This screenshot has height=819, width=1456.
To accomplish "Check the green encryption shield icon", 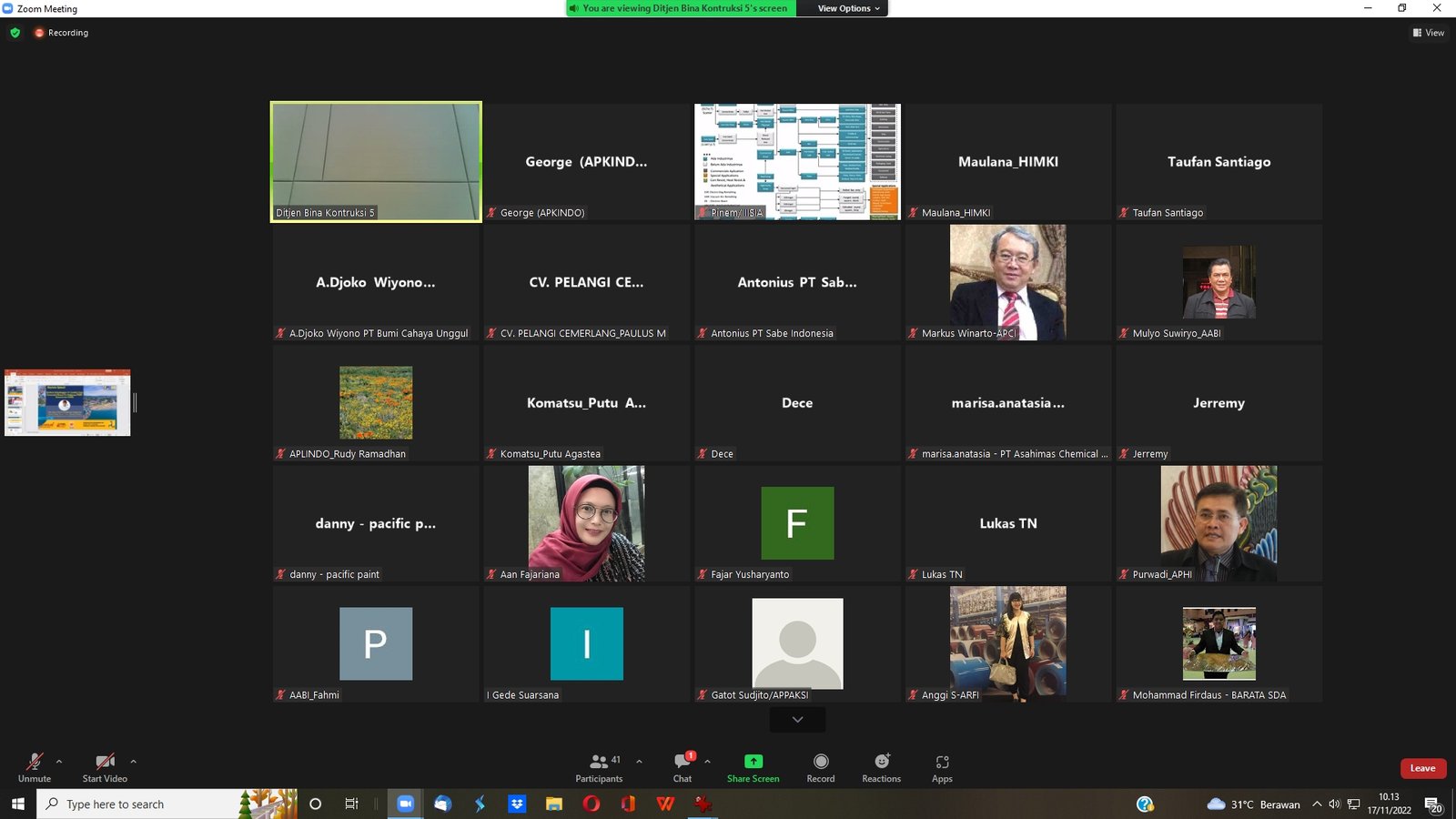I will (x=15, y=33).
